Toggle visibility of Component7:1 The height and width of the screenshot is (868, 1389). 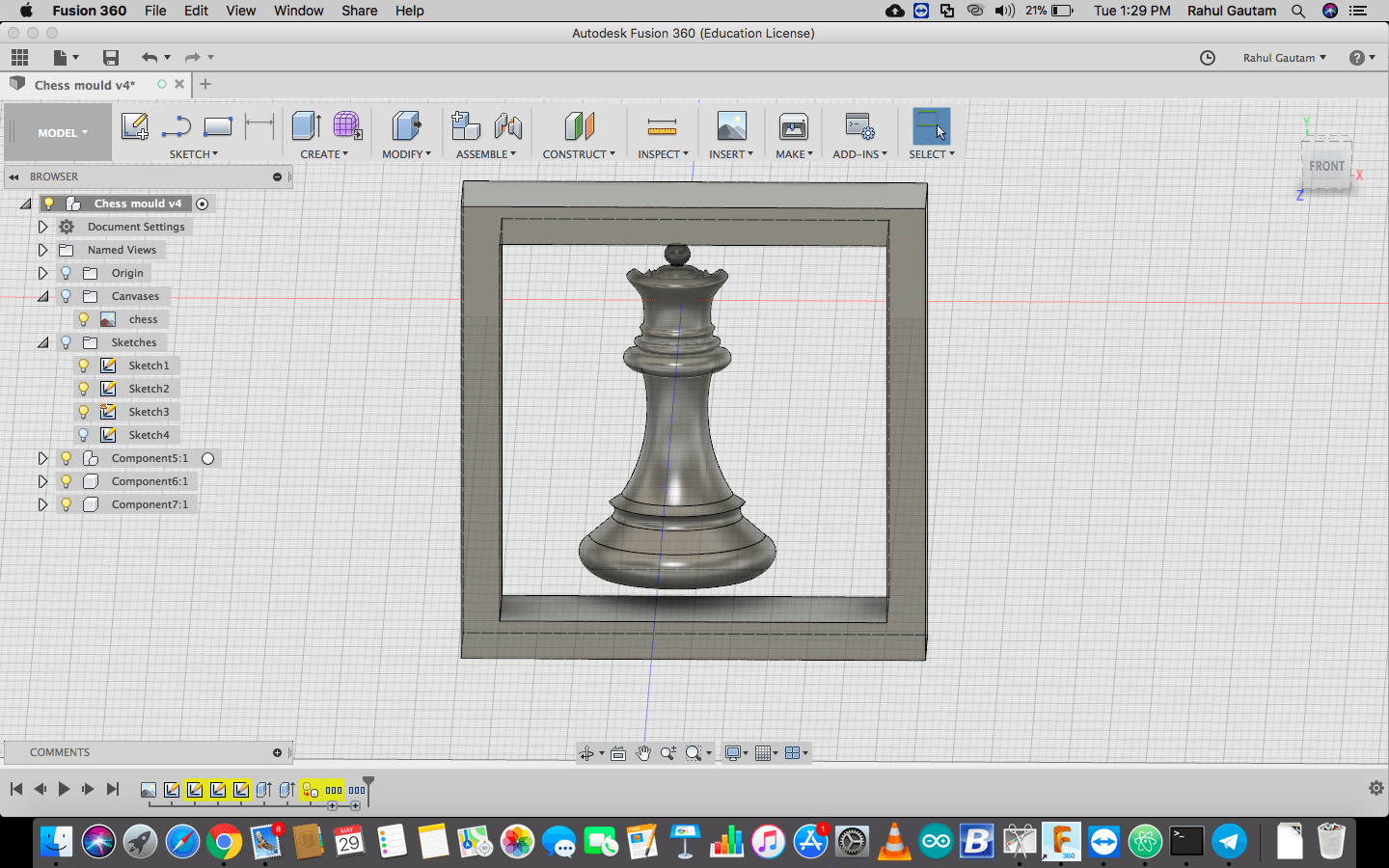67,504
